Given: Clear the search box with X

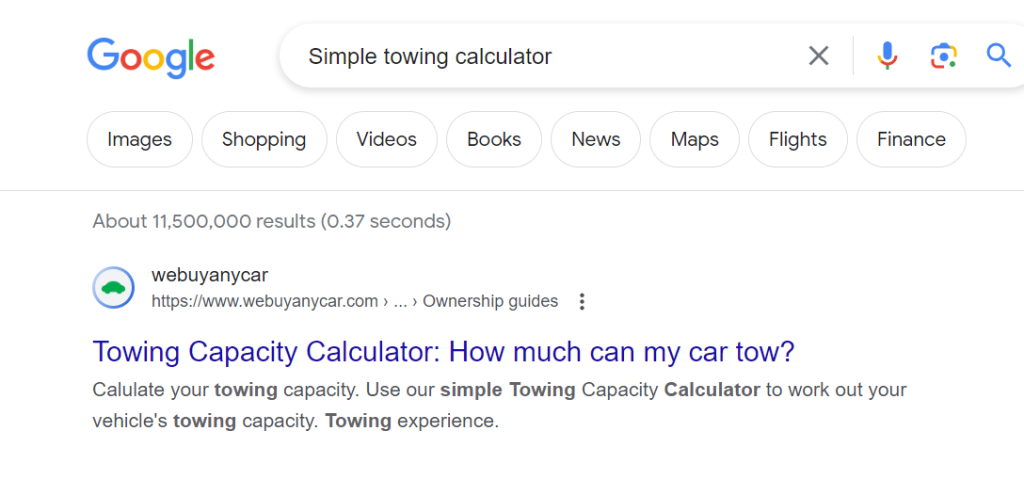Looking at the screenshot, I should tap(818, 56).
